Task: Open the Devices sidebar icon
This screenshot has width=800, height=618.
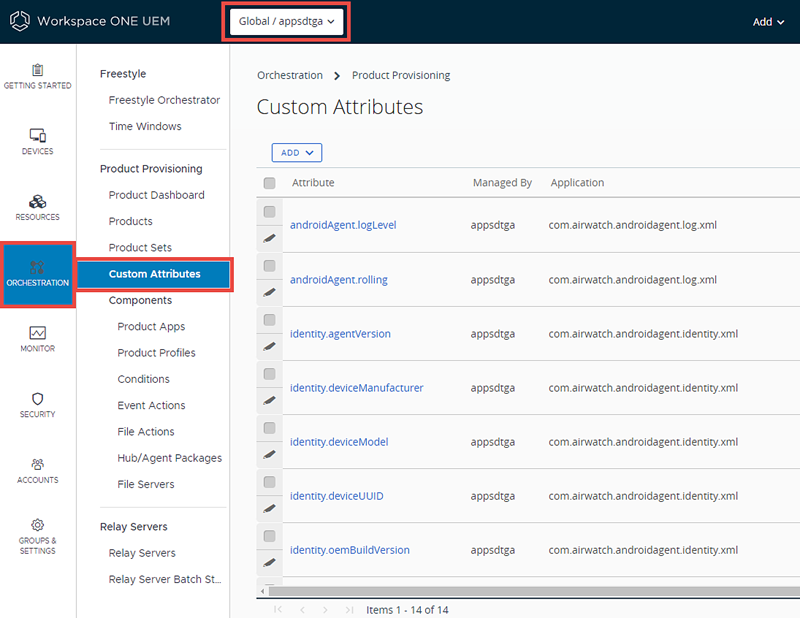Action: pyautogui.click(x=38, y=135)
